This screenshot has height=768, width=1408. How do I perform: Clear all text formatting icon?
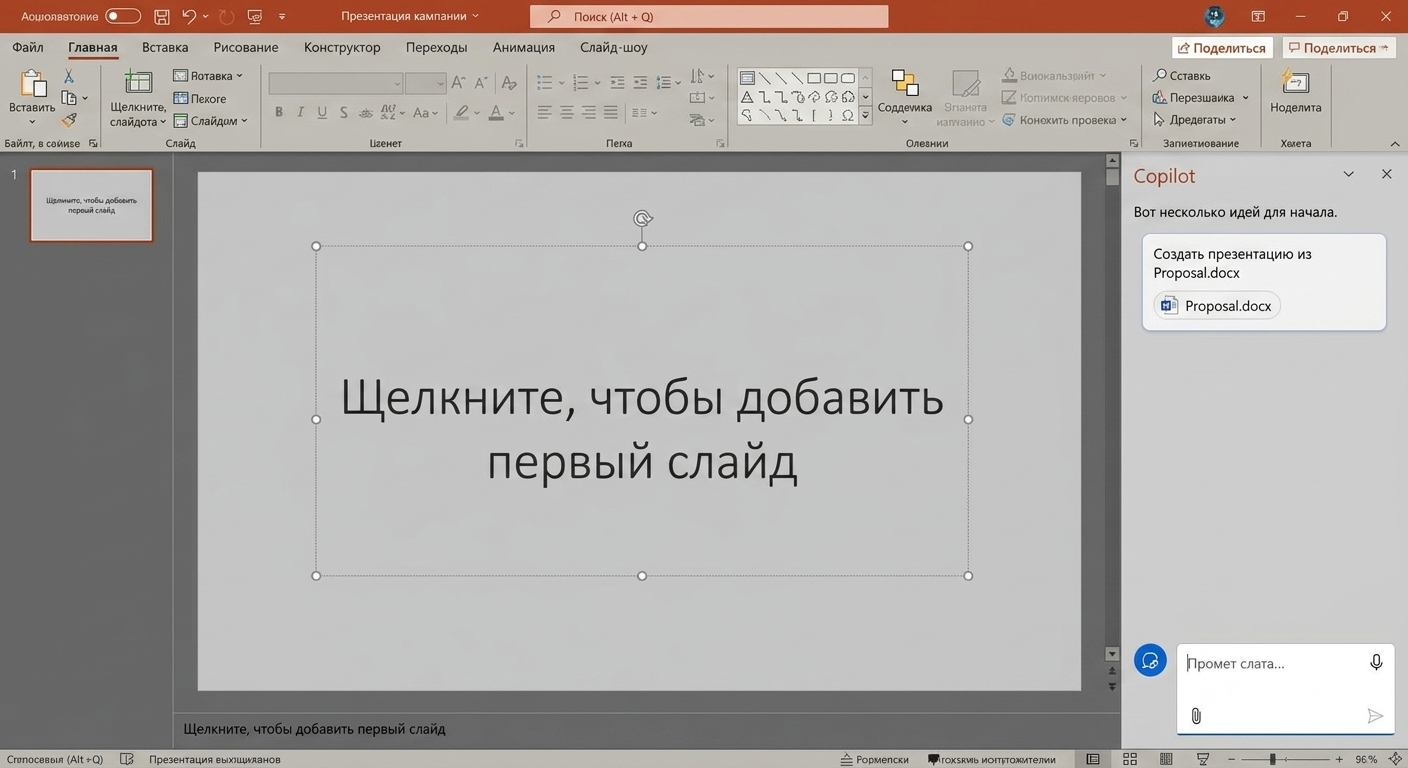click(x=509, y=83)
